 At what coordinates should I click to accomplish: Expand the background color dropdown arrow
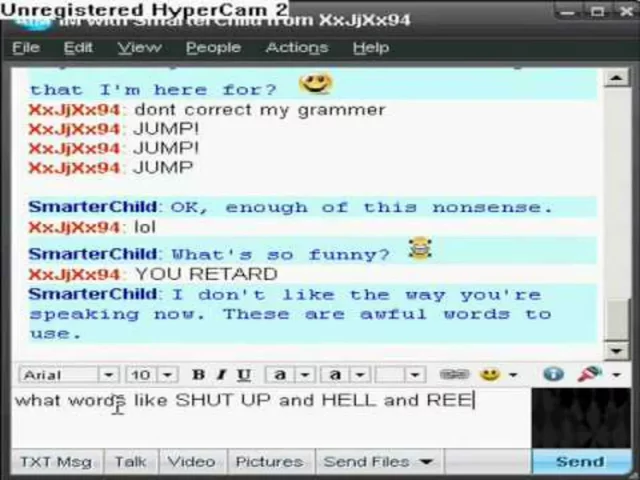360,375
